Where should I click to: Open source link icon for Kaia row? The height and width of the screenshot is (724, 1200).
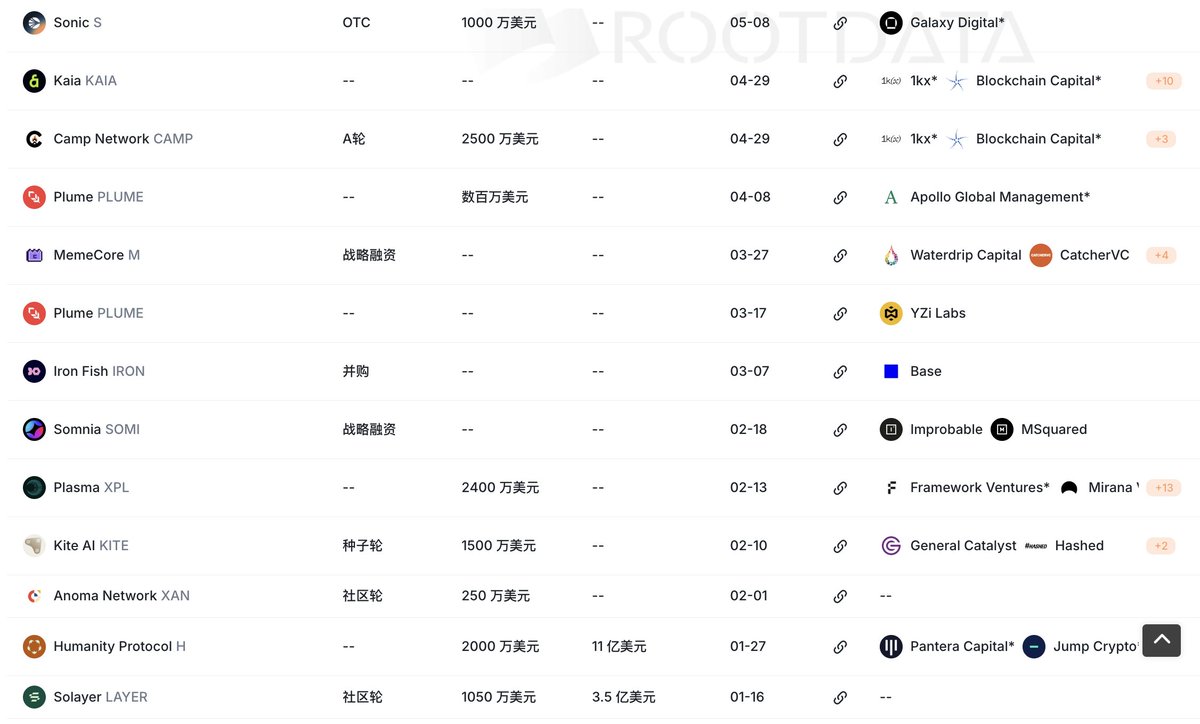point(840,81)
